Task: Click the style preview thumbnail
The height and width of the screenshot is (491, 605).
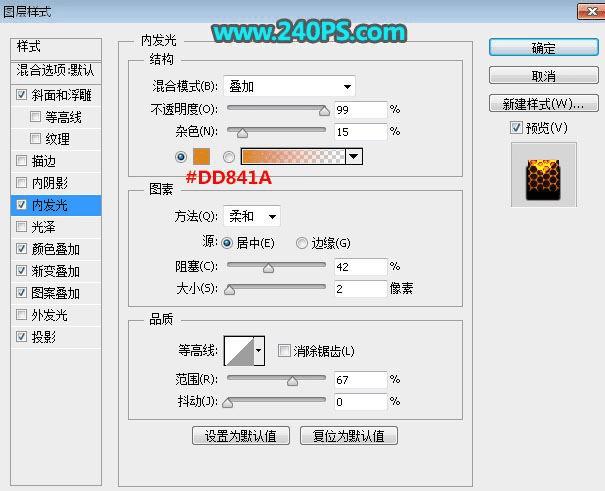Action: (x=544, y=175)
